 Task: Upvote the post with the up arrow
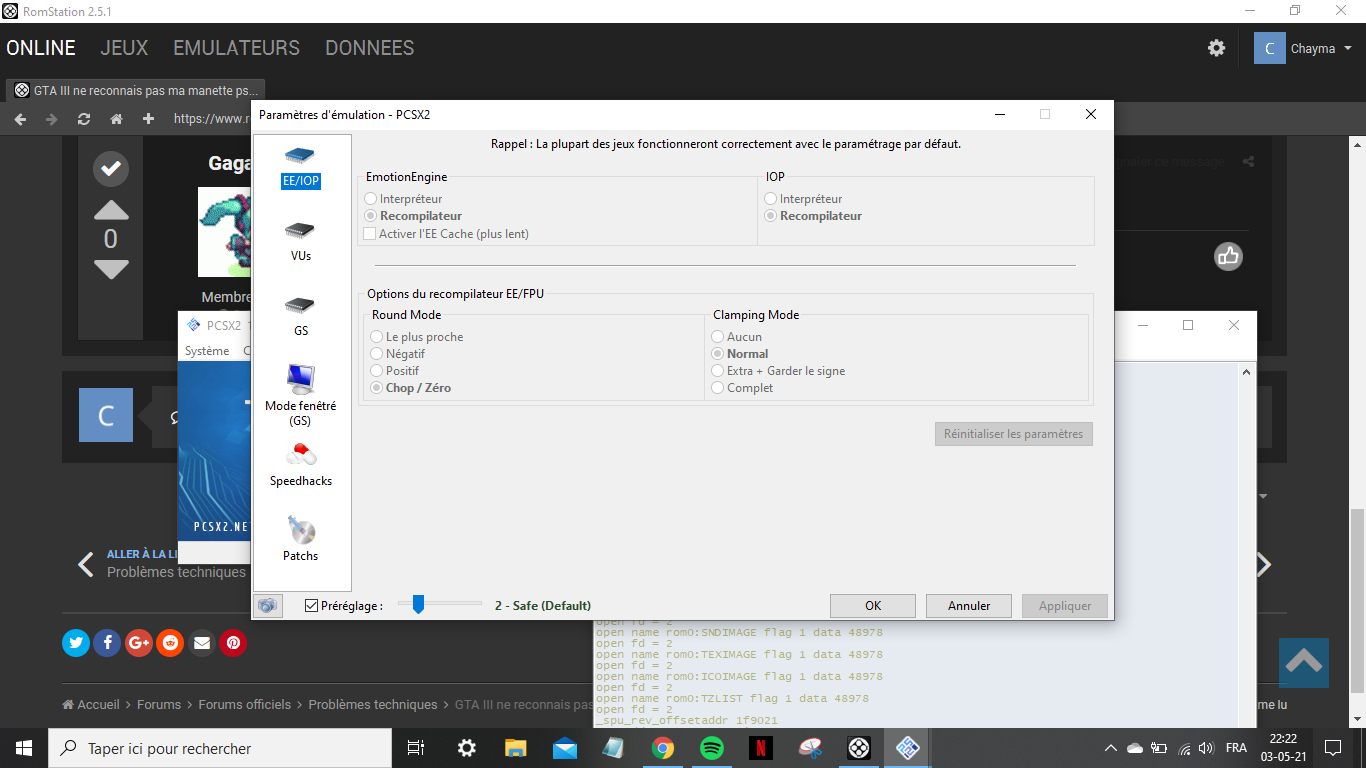pyautogui.click(x=111, y=210)
